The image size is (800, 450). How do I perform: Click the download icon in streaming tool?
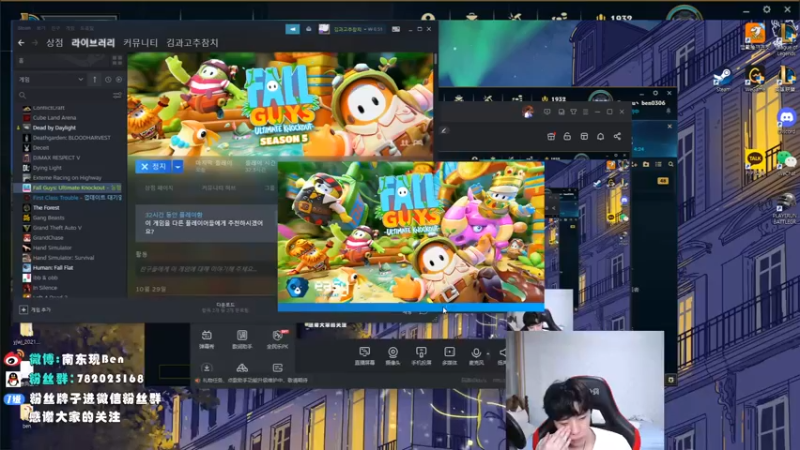[x=207, y=368]
